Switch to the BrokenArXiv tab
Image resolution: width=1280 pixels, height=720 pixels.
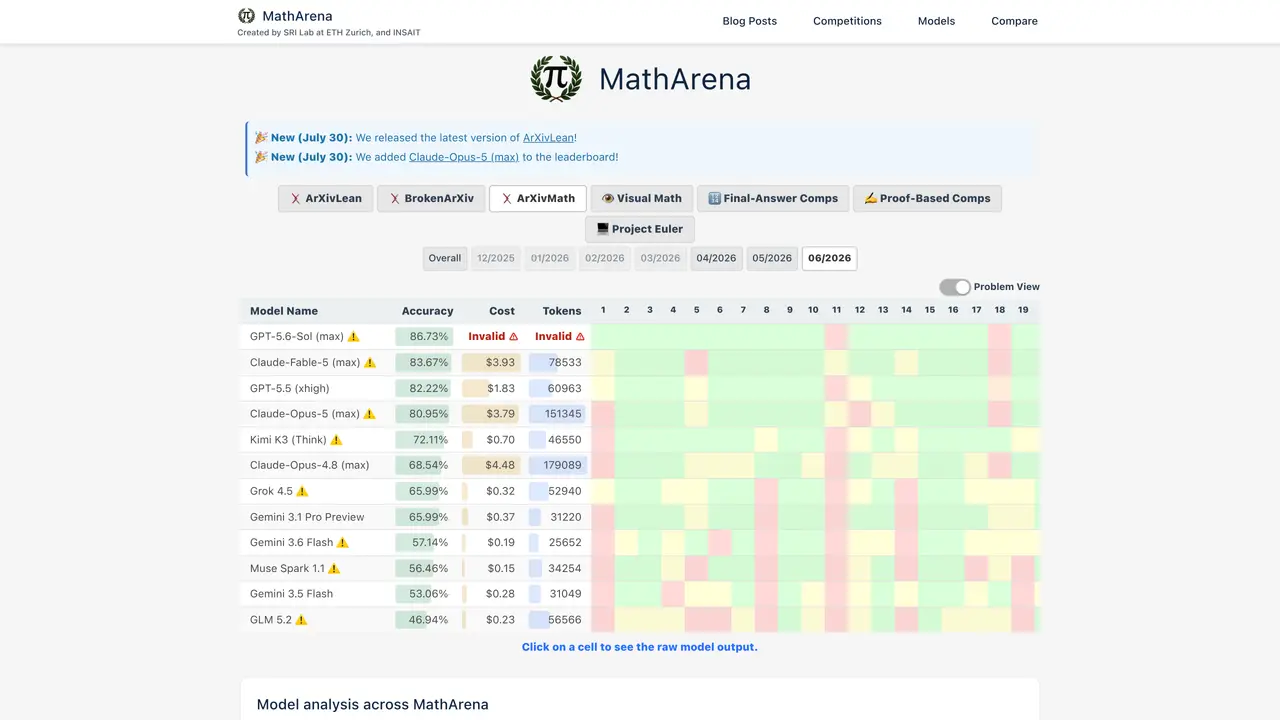pos(431,198)
